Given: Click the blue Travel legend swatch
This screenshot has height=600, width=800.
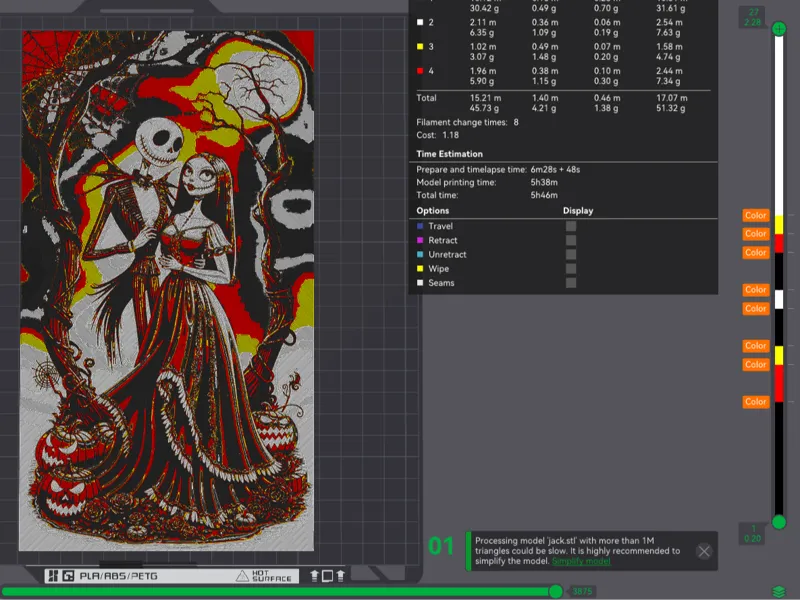Looking at the screenshot, I should pos(420,226).
